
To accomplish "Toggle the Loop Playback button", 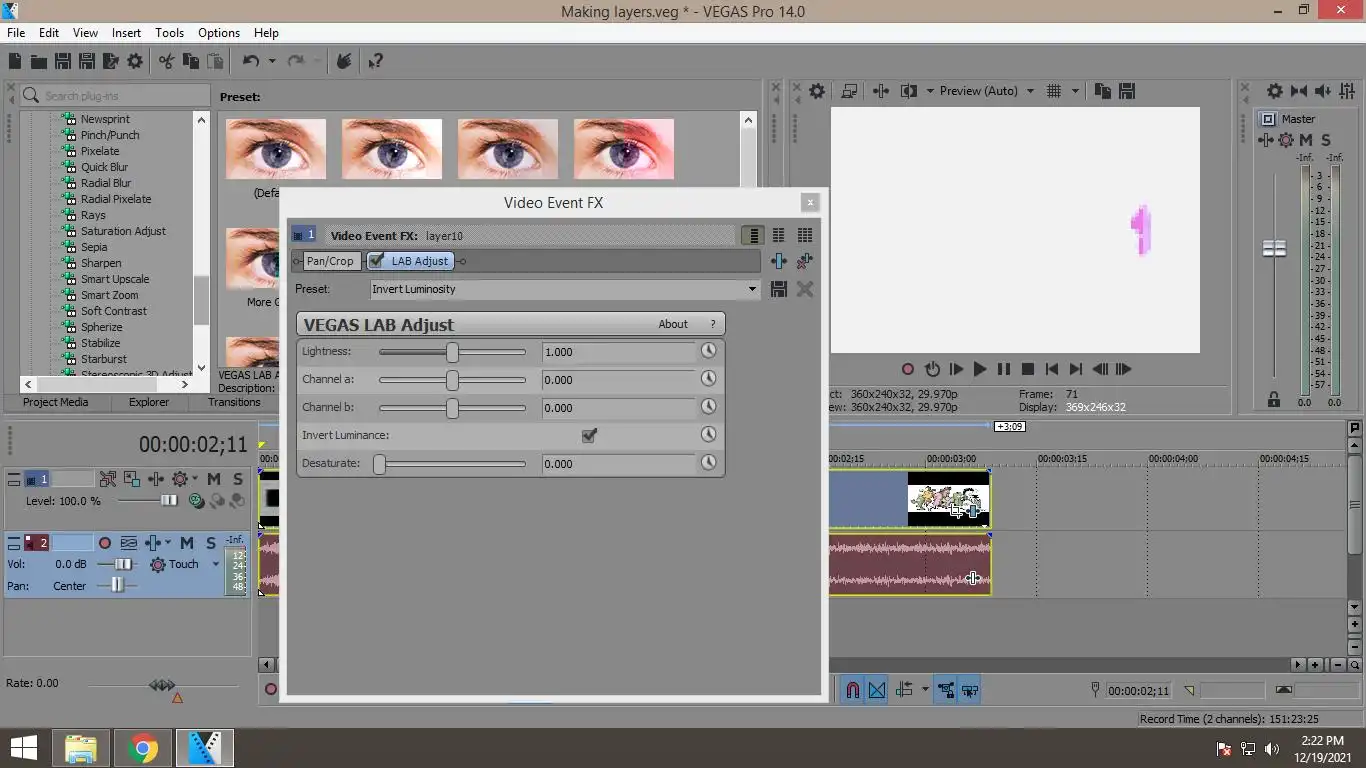I will tap(932, 369).
